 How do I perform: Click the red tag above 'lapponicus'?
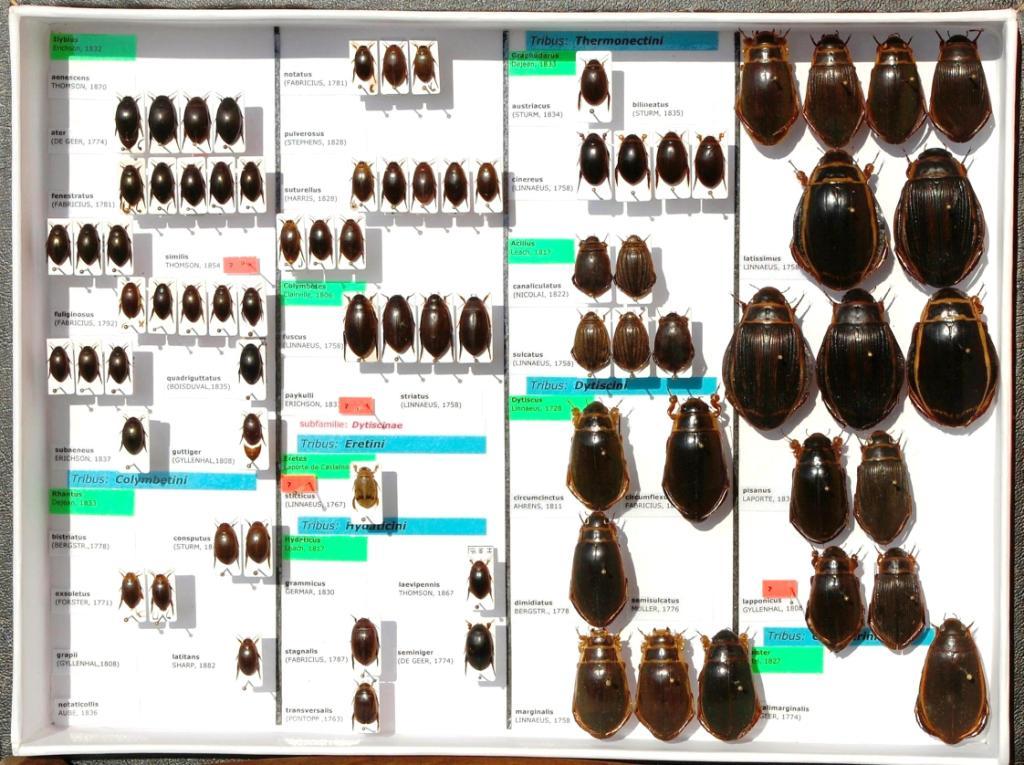(779, 589)
